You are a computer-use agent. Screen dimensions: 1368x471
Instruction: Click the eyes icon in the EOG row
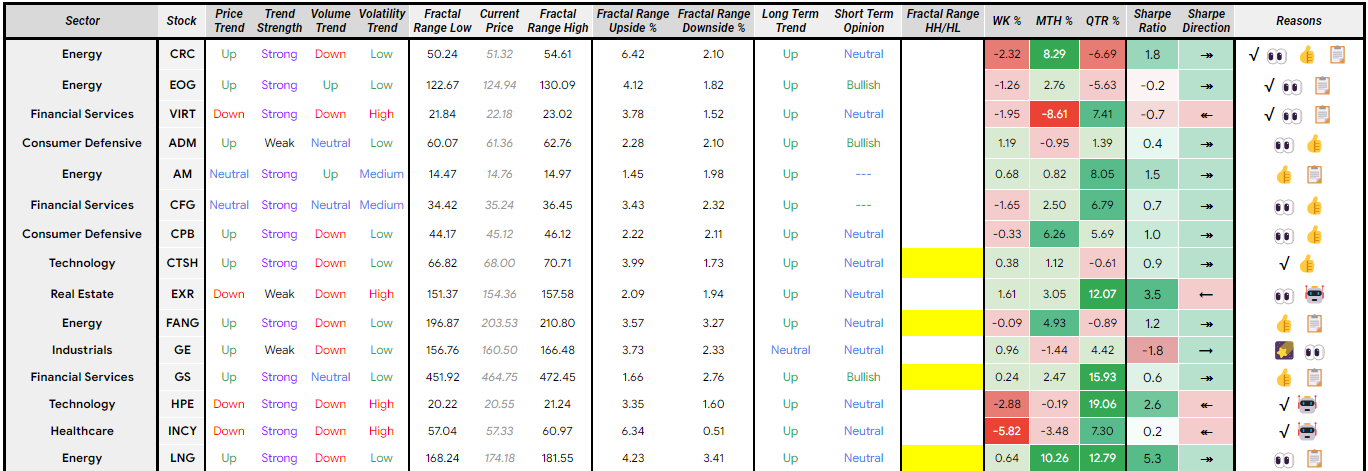click(x=1291, y=86)
